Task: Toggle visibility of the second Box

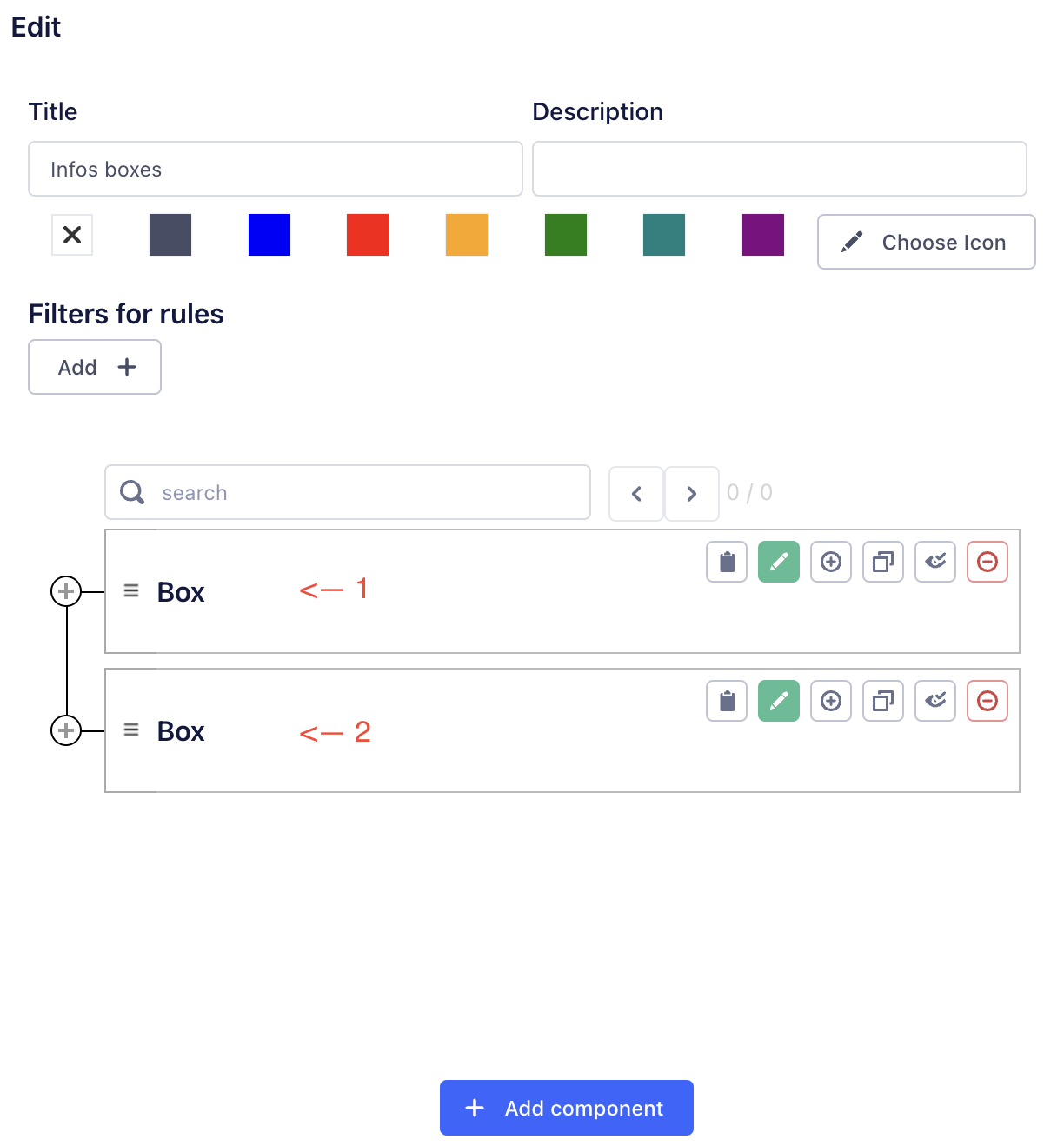Action: tap(935, 701)
